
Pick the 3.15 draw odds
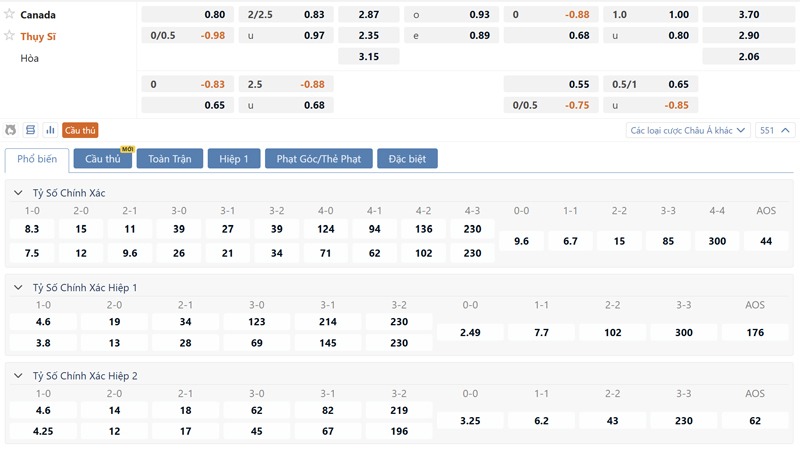369,57
